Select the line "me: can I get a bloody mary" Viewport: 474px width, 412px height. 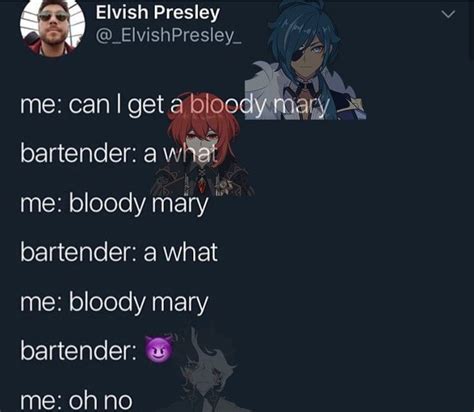[x=175, y=105]
